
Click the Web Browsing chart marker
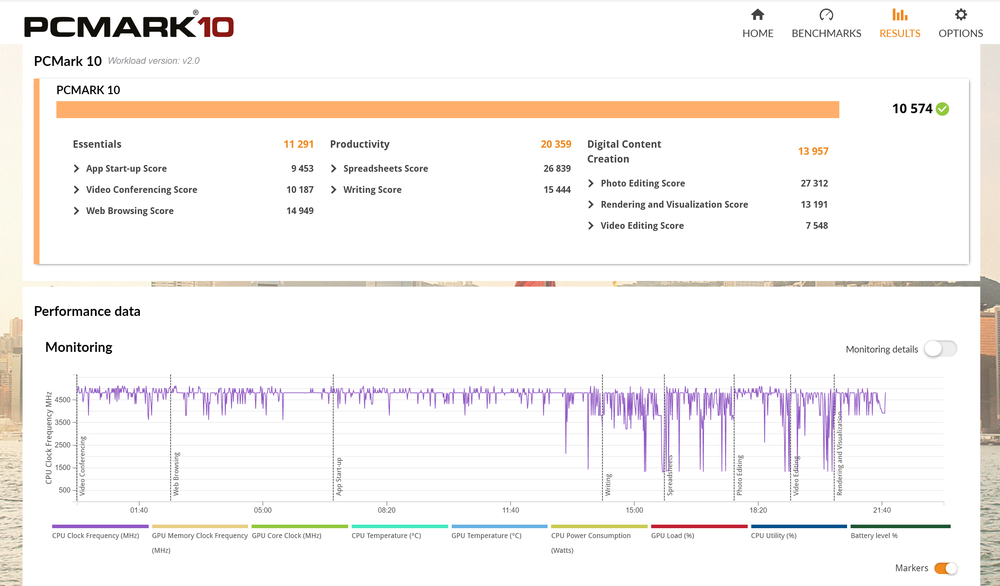coord(176,474)
